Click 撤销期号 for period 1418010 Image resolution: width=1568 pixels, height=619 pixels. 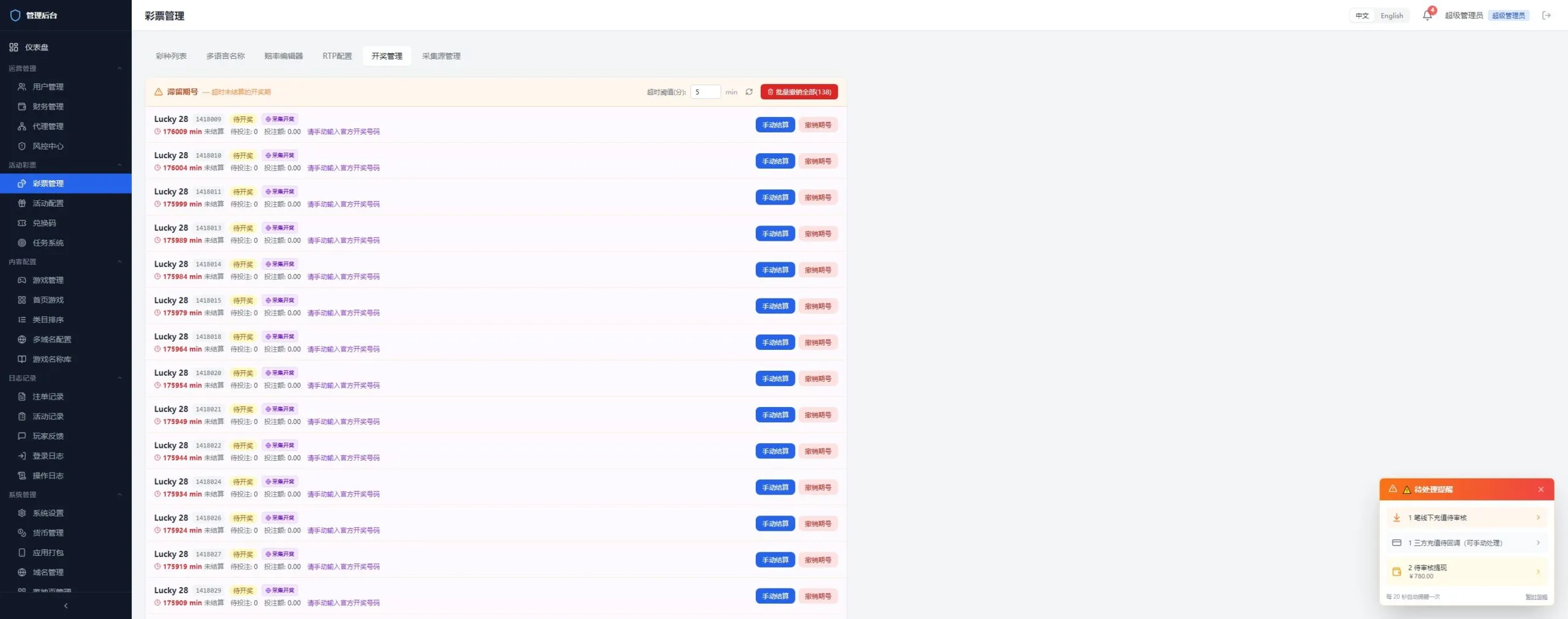(818, 161)
